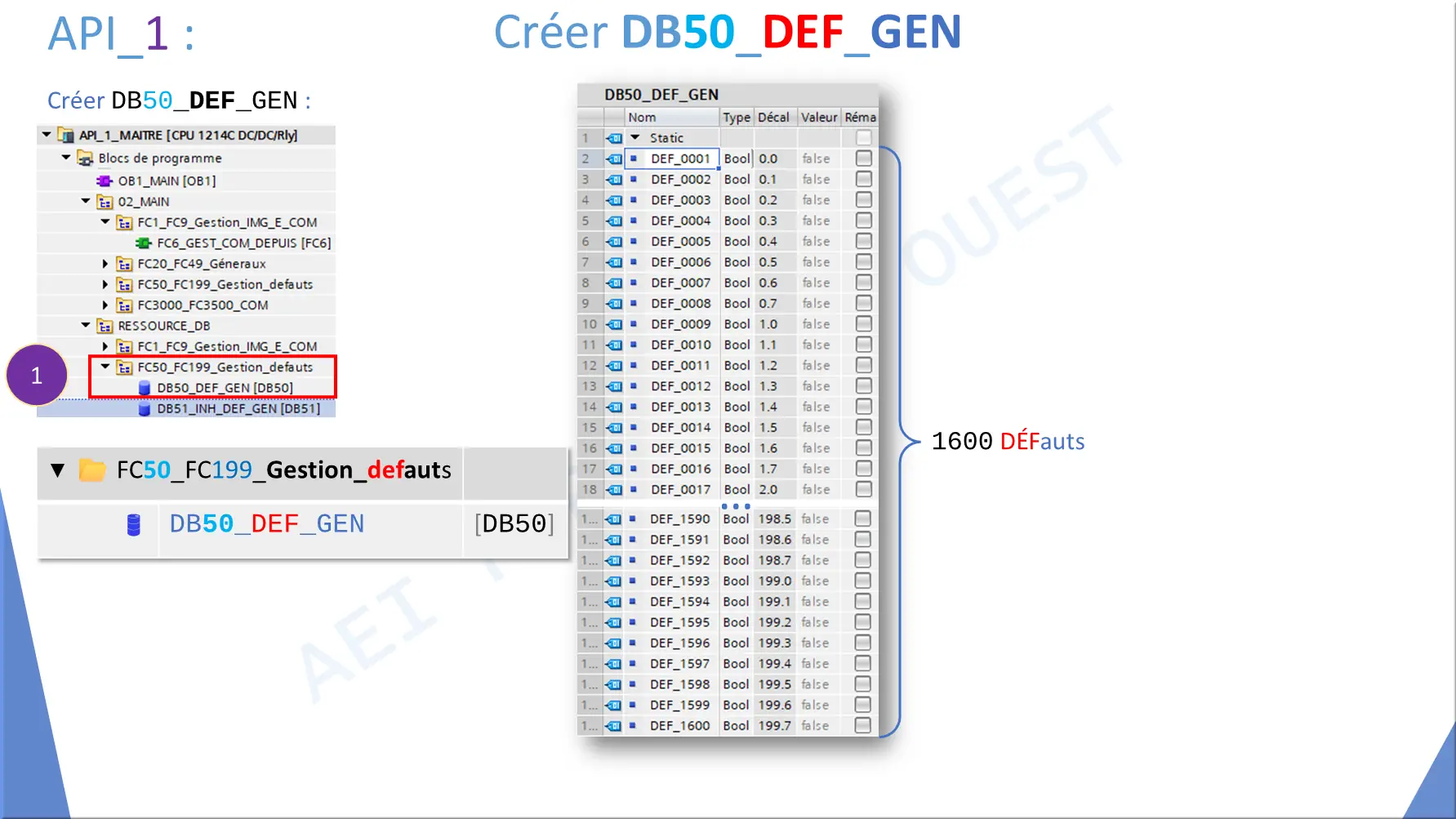Image resolution: width=1456 pixels, height=819 pixels.
Task: Select FC6_GEST_COM_DEPUIS [FC6] tree item
Action: click(x=243, y=243)
